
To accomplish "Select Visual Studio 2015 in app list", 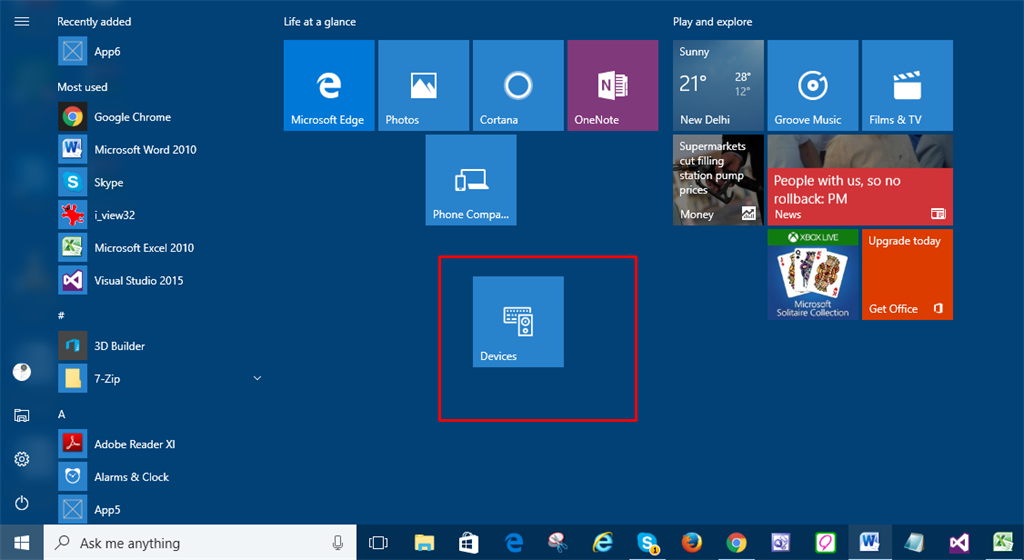I will (138, 281).
